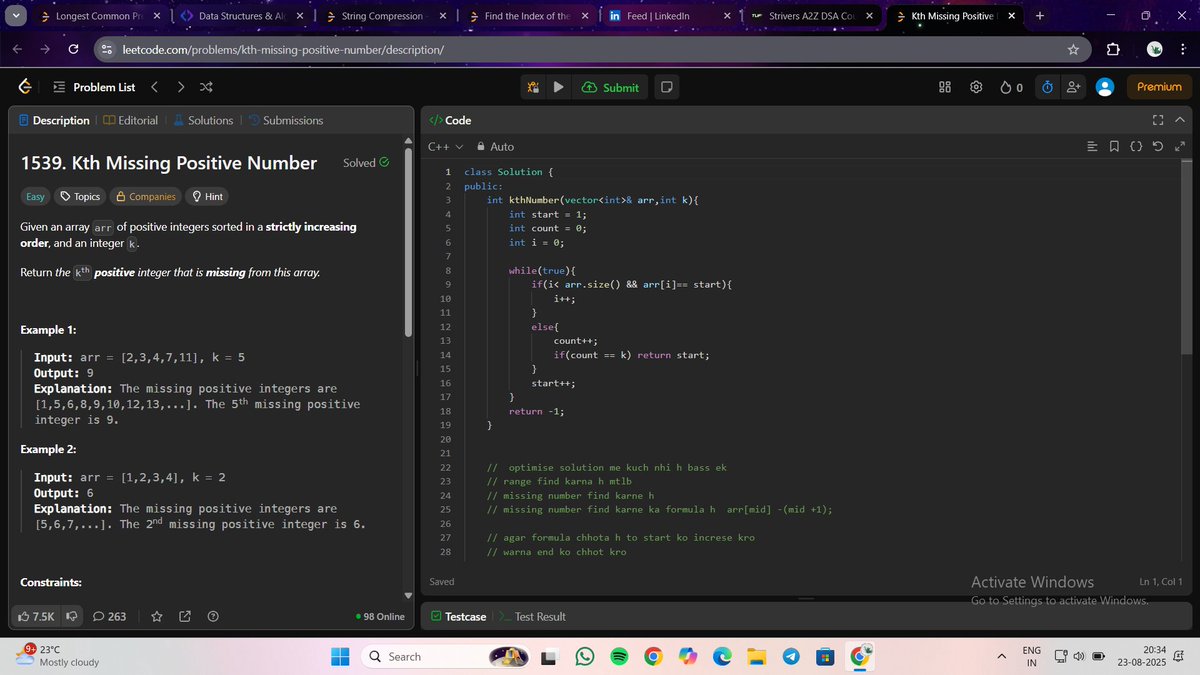Open the profile avatar menu
Viewport: 1200px width, 675px height.
(1105, 87)
